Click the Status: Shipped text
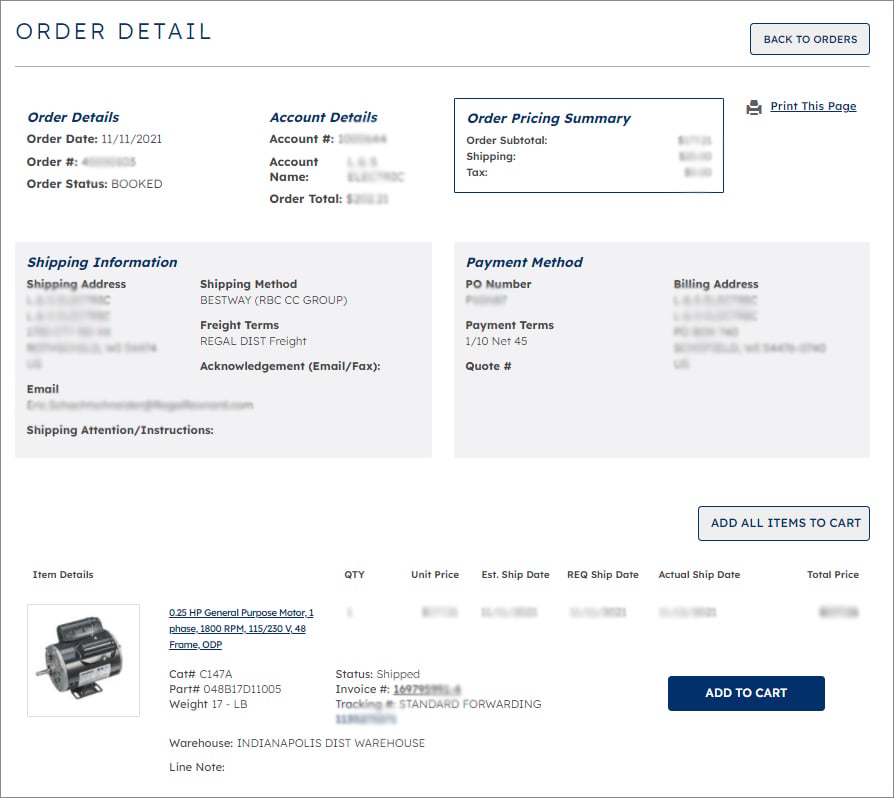This screenshot has height=798, width=894. [x=377, y=674]
